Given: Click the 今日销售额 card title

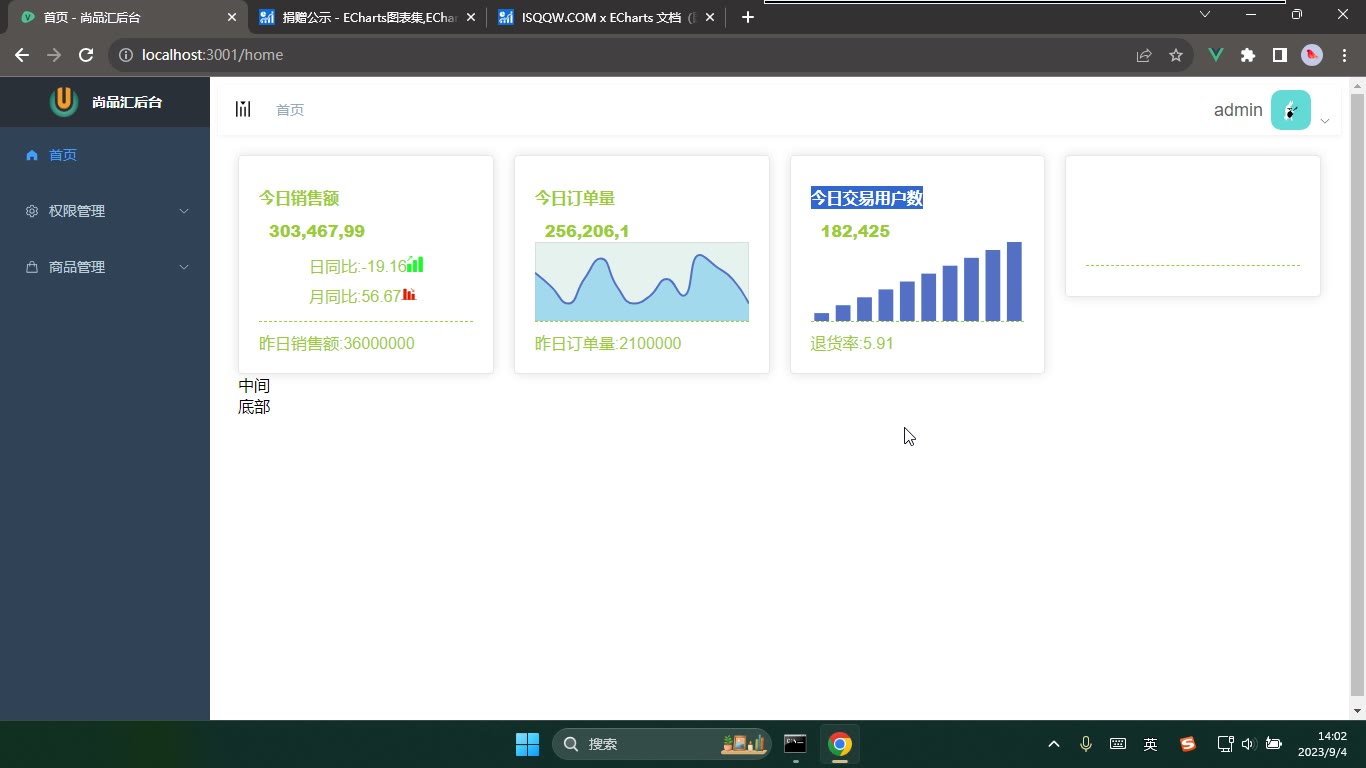Looking at the screenshot, I should pos(299,198).
